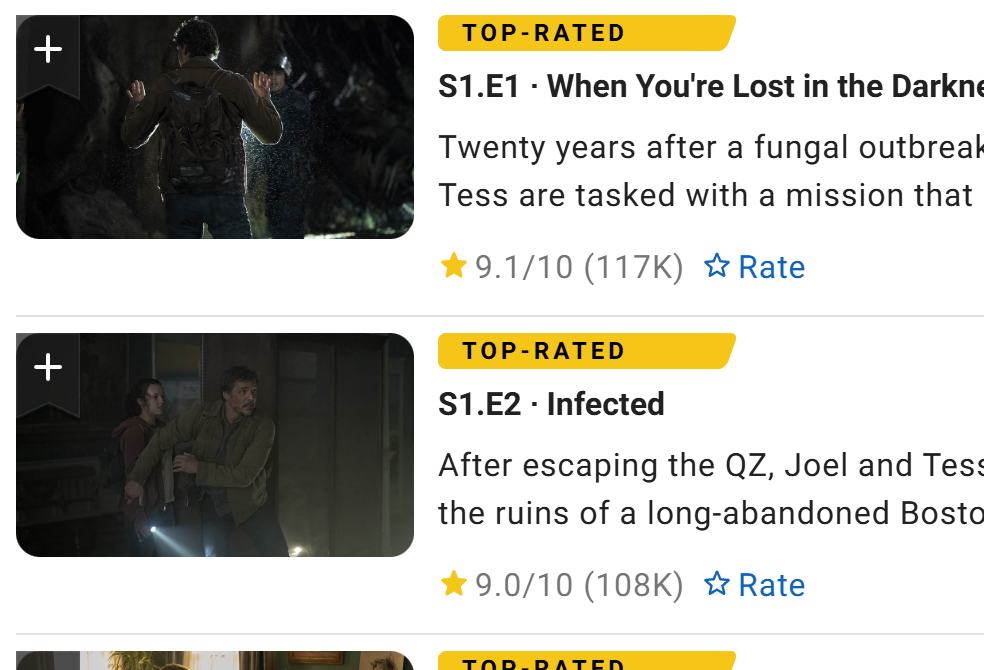Open the S1.E2 Infected thumbnail image
This screenshot has width=984, height=670.
click(215, 445)
